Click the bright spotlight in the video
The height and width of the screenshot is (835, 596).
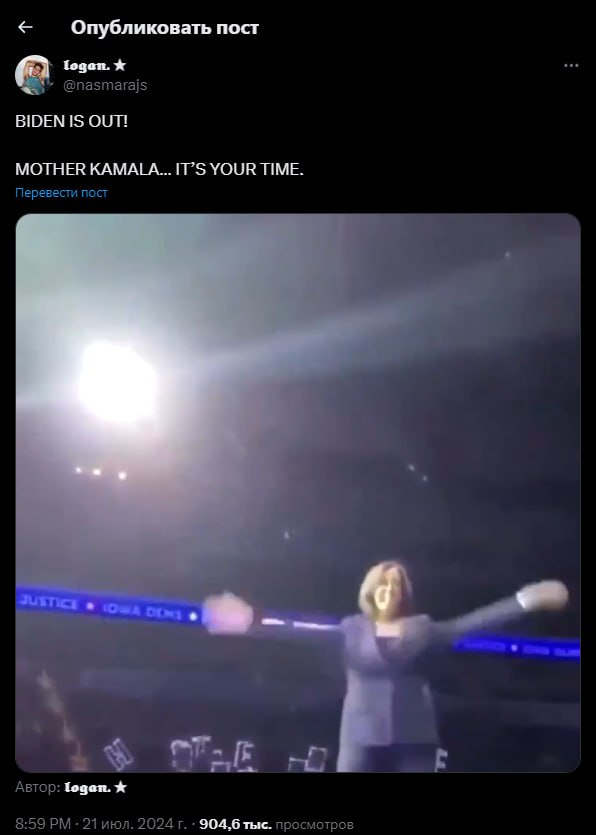(x=118, y=382)
